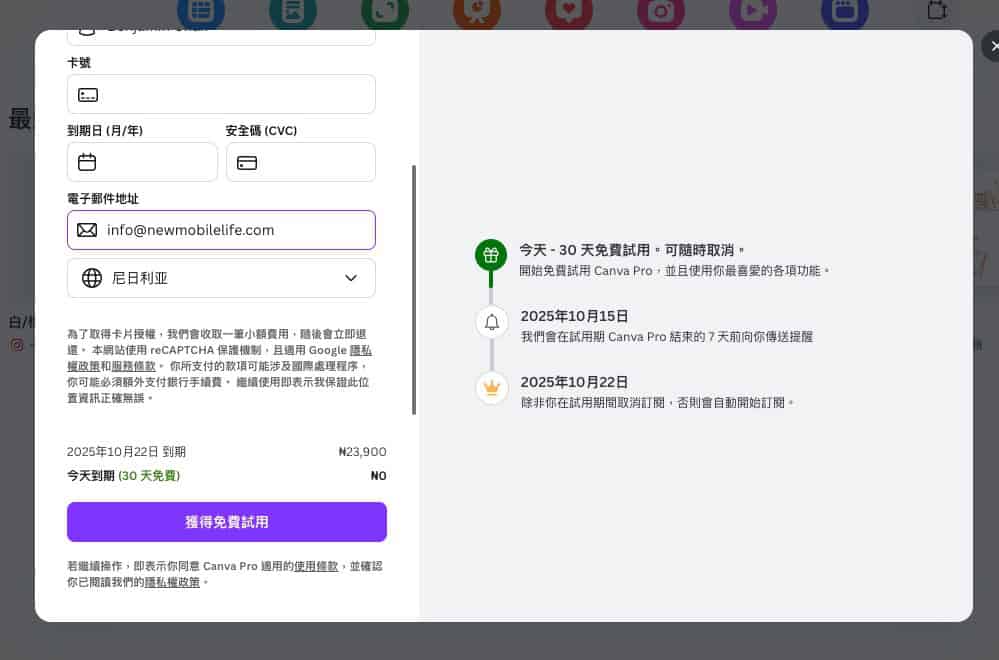This screenshot has height=660, width=999.
Task: Click the globe icon beside 尼日利亚
Action: (x=92, y=278)
